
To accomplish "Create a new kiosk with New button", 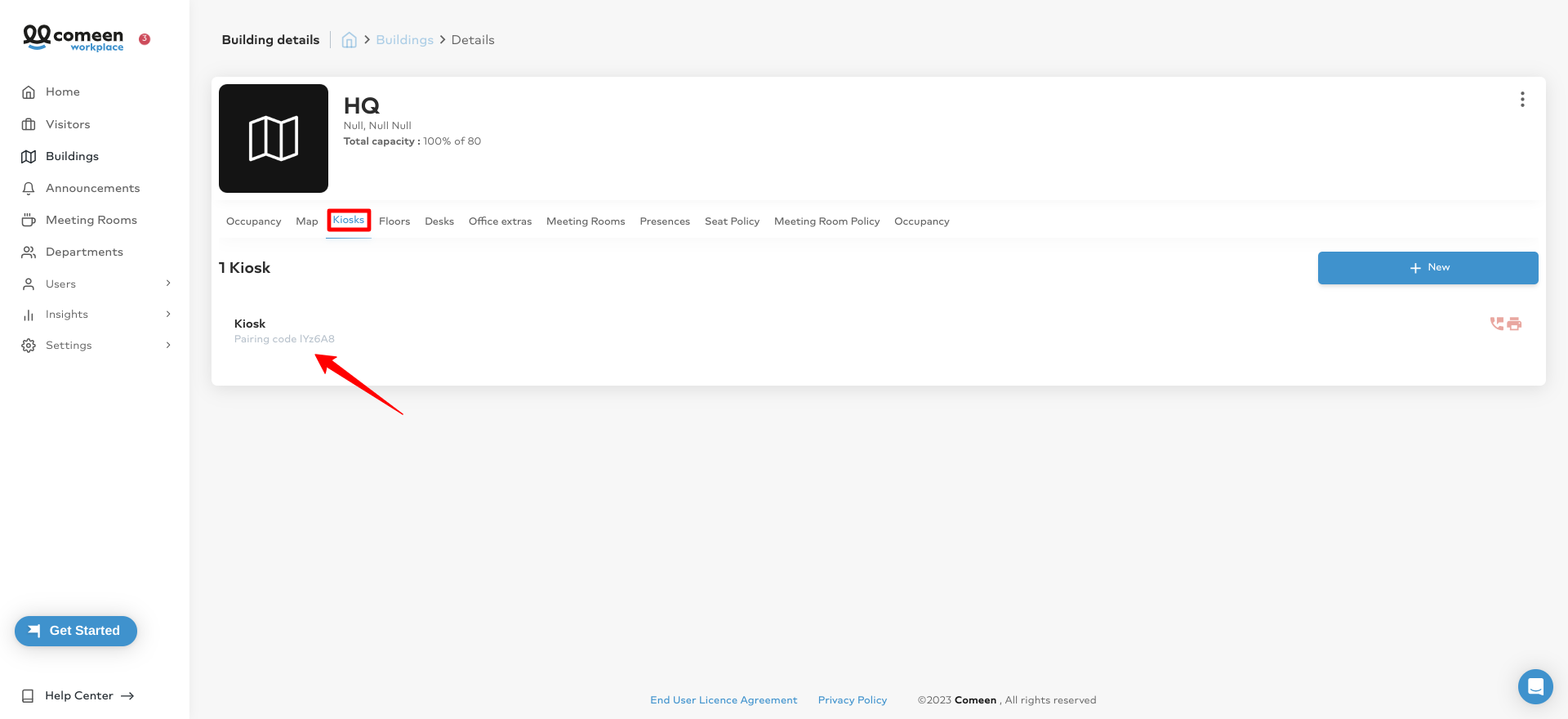I will pyautogui.click(x=1428, y=268).
